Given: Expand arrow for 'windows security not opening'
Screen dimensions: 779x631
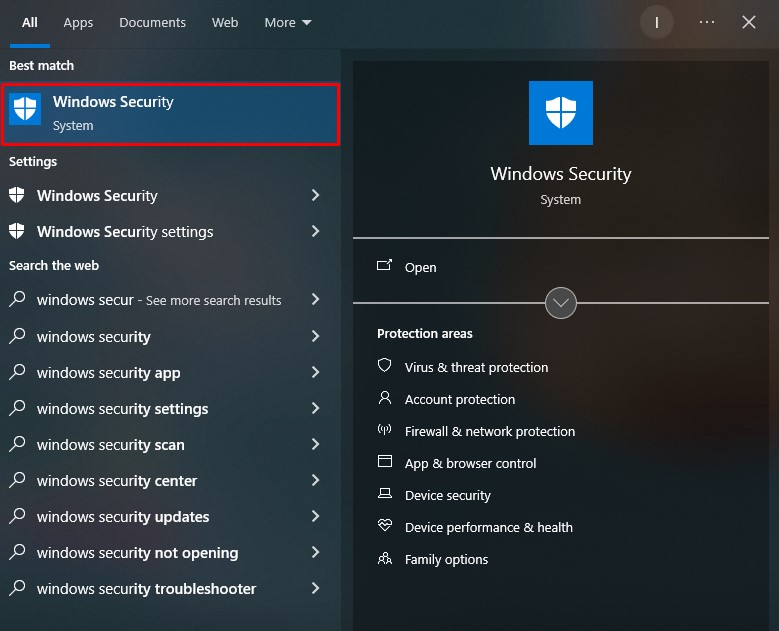Looking at the screenshot, I should pyautogui.click(x=315, y=552).
